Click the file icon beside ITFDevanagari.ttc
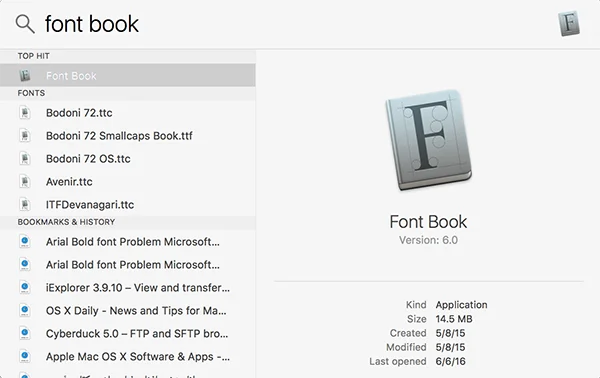 [25, 205]
